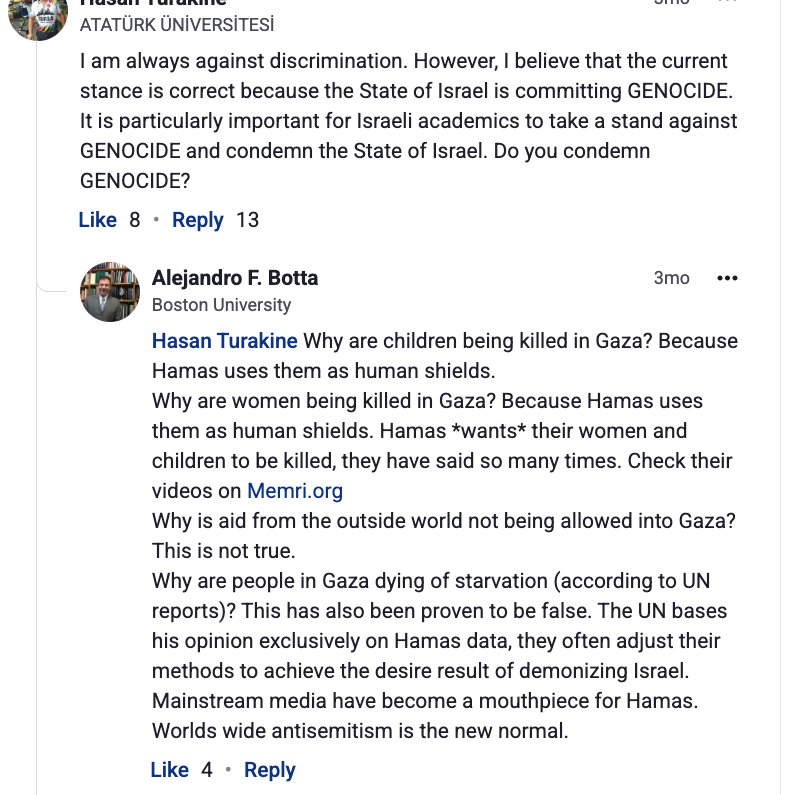Open the three-dot menu on the top comment

coord(727,2)
